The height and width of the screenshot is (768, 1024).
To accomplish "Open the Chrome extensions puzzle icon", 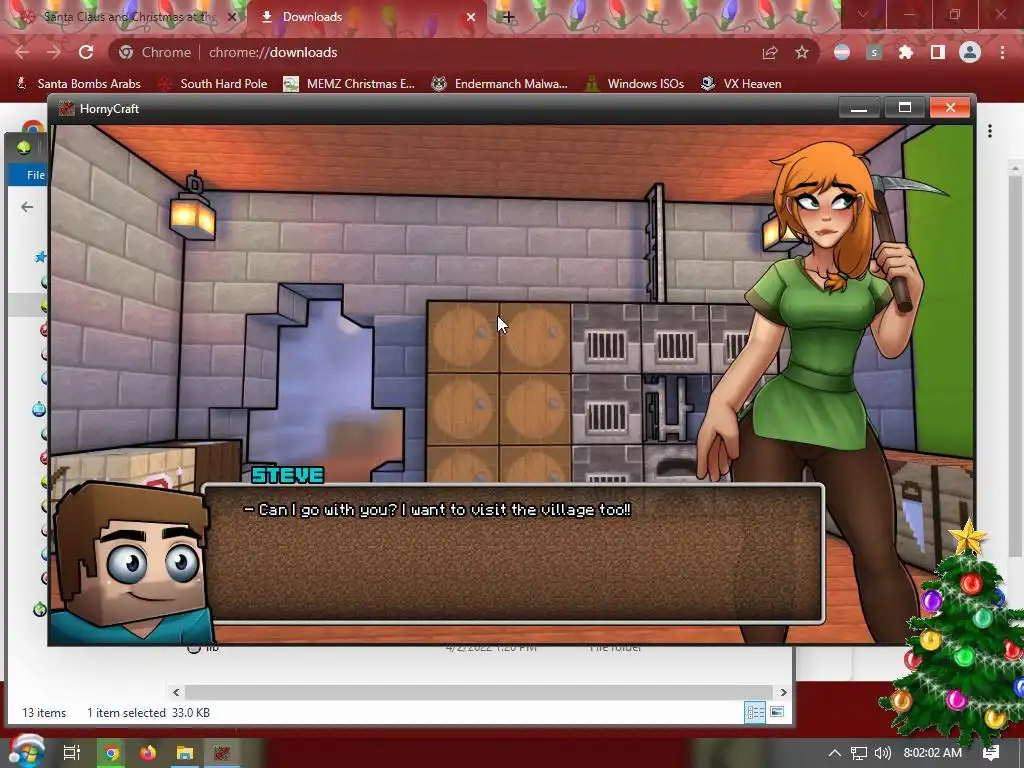I will (x=906, y=52).
